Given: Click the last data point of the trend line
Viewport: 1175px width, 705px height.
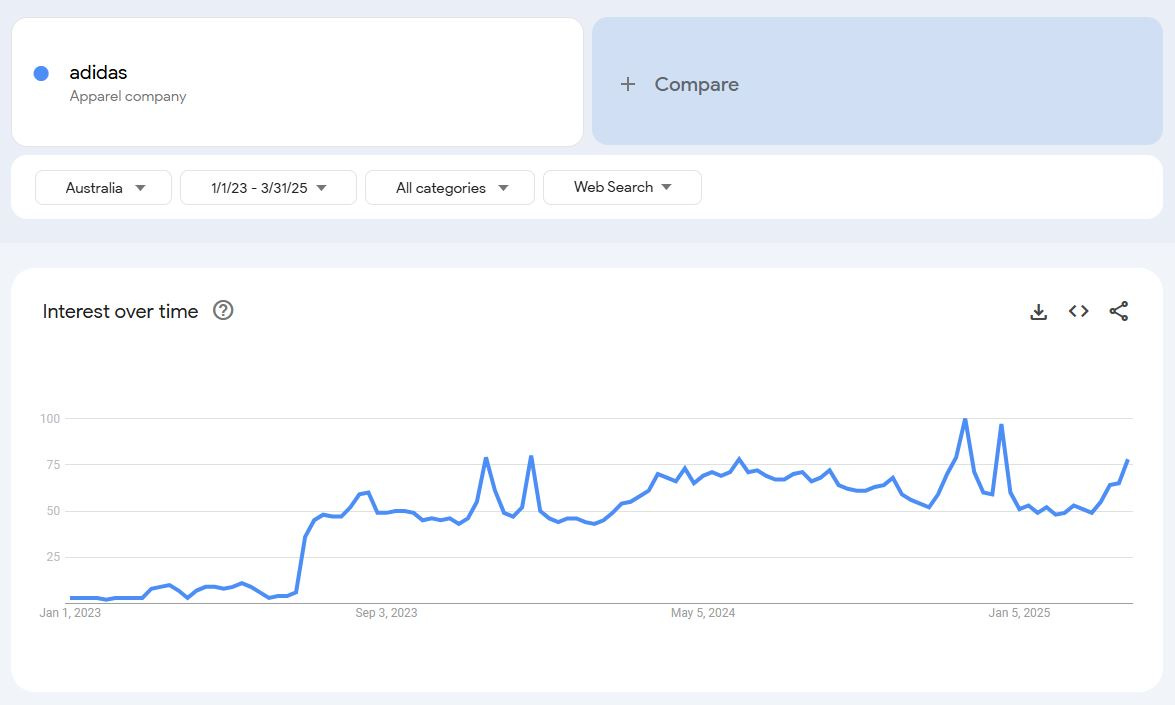Looking at the screenshot, I should (1127, 461).
